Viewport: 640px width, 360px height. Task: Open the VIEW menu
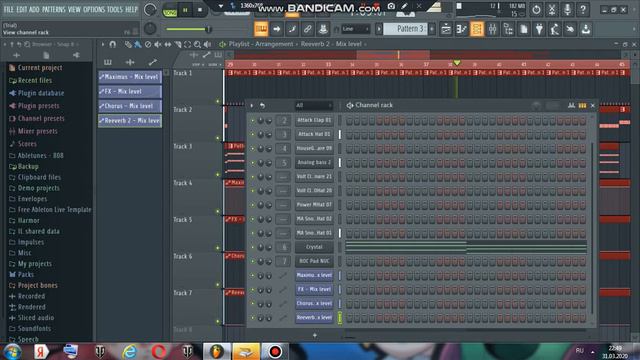coord(74,9)
